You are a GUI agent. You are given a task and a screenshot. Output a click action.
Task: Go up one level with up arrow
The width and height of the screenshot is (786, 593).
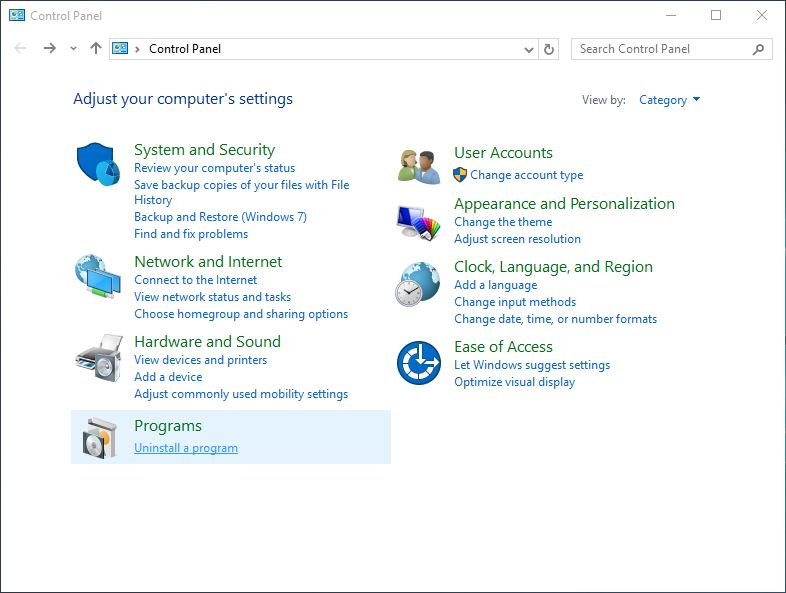coord(96,48)
